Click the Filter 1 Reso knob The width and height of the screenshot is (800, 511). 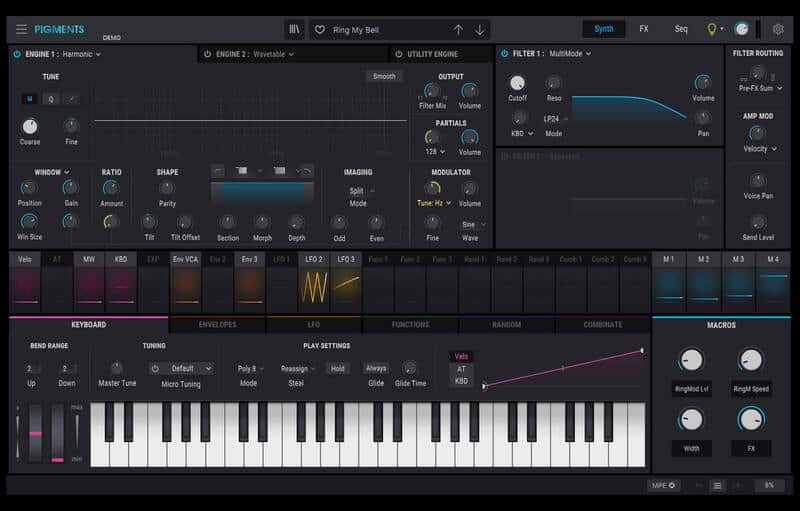554,83
